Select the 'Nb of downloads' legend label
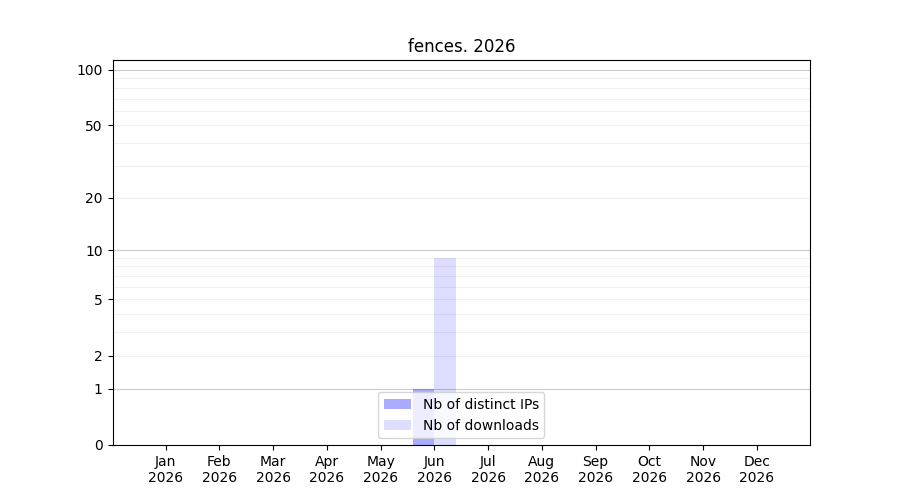 coord(481,425)
